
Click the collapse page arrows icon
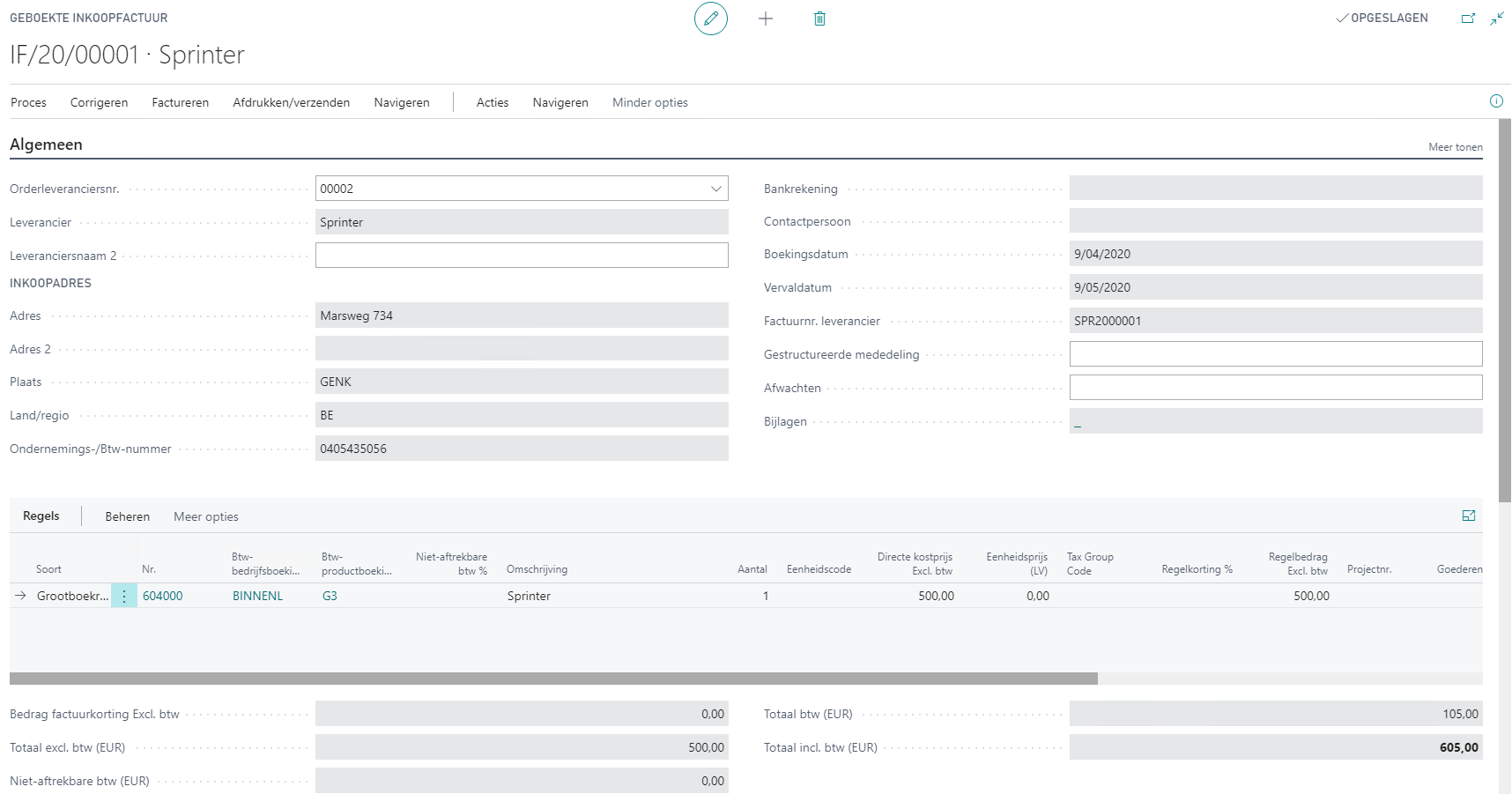click(x=1497, y=19)
